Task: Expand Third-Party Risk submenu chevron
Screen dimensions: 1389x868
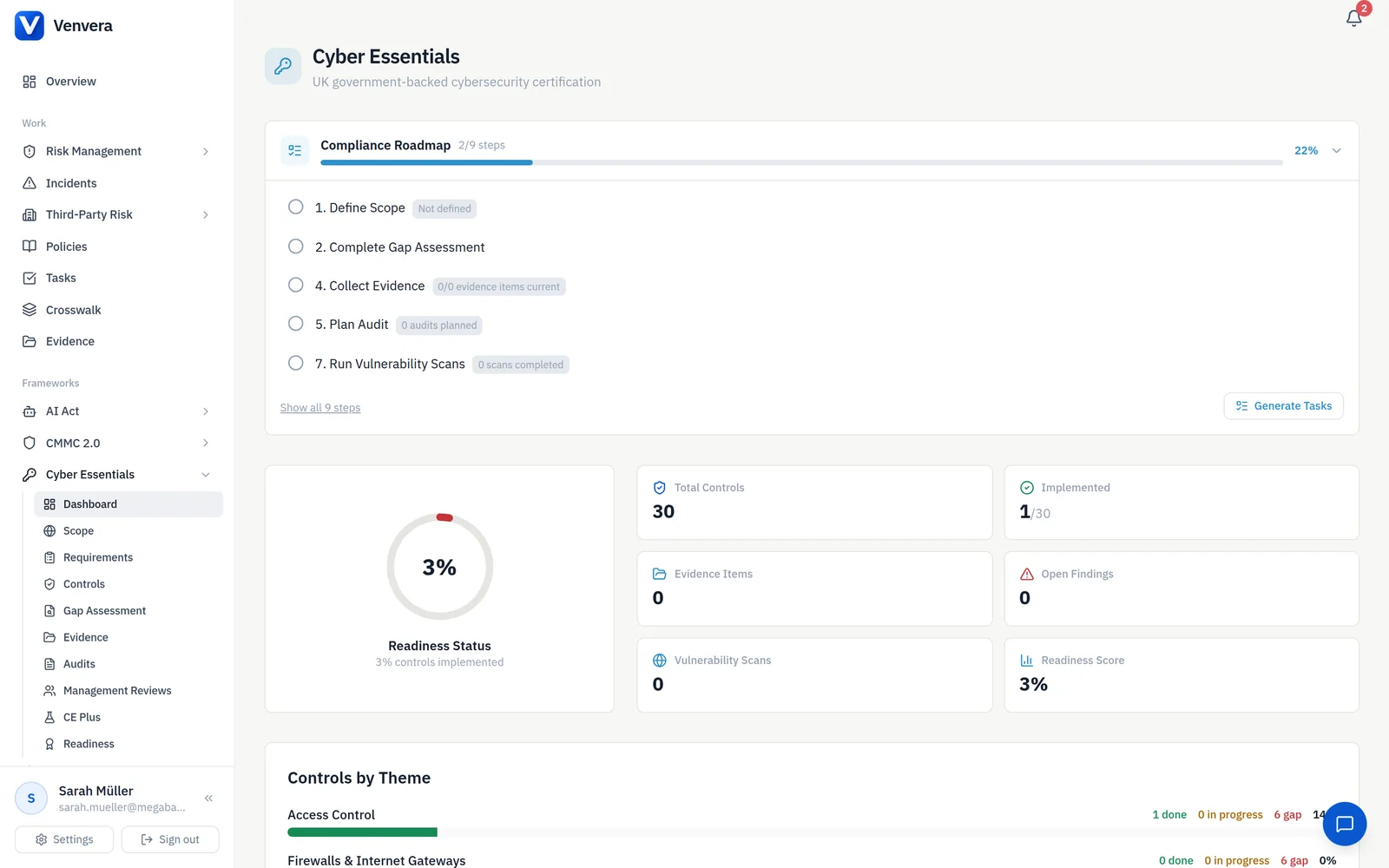Action: [206, 215]
